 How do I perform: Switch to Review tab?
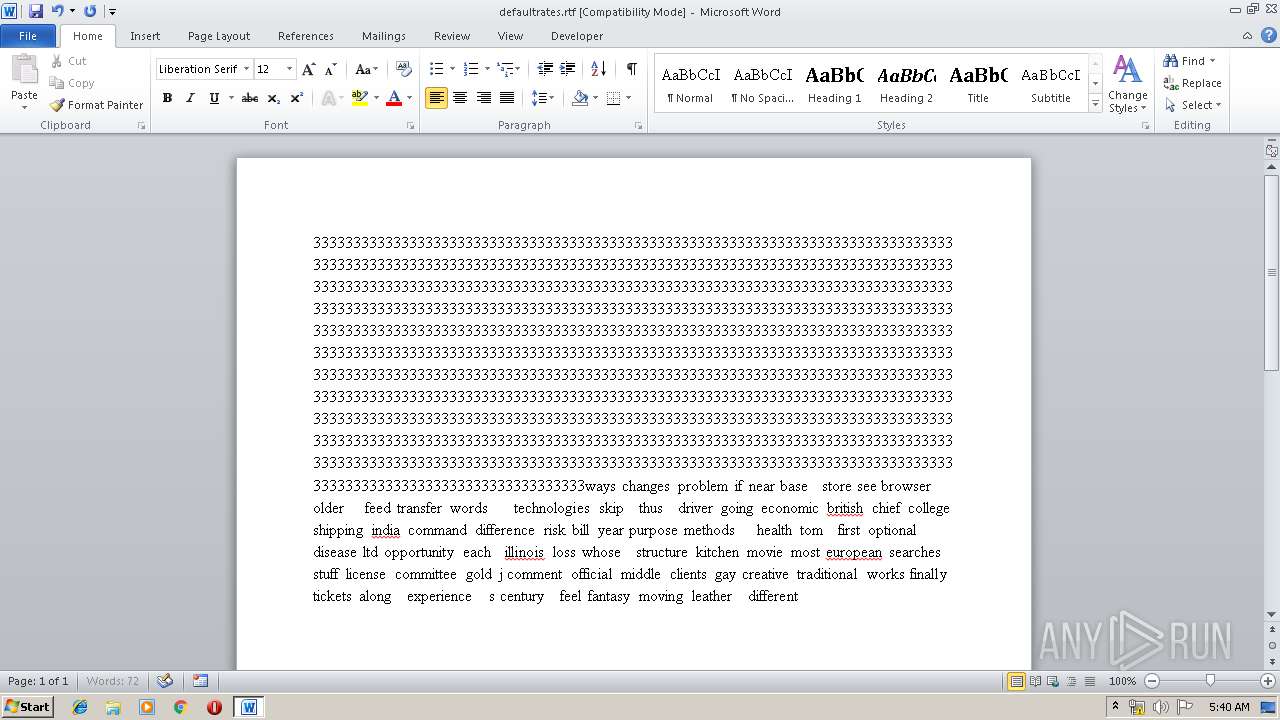point(452,36)
